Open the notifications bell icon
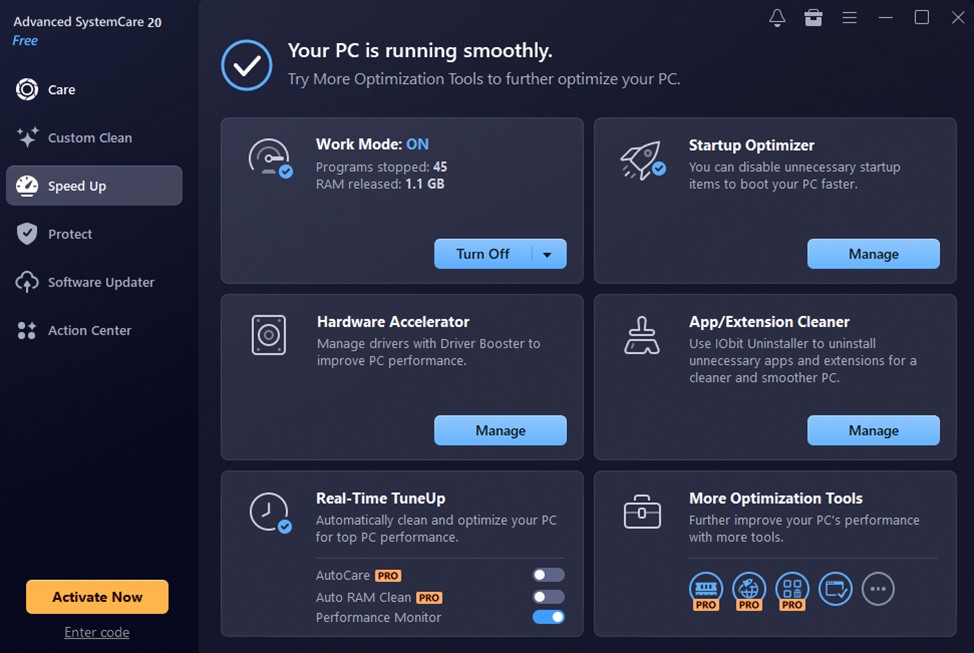This screenshot has width=974, height=653. [777, 17]
